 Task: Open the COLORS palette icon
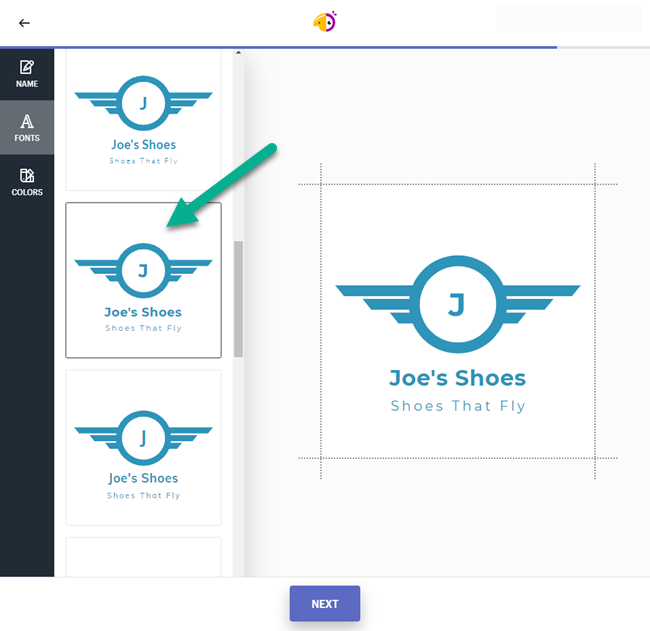pos(27,176)
